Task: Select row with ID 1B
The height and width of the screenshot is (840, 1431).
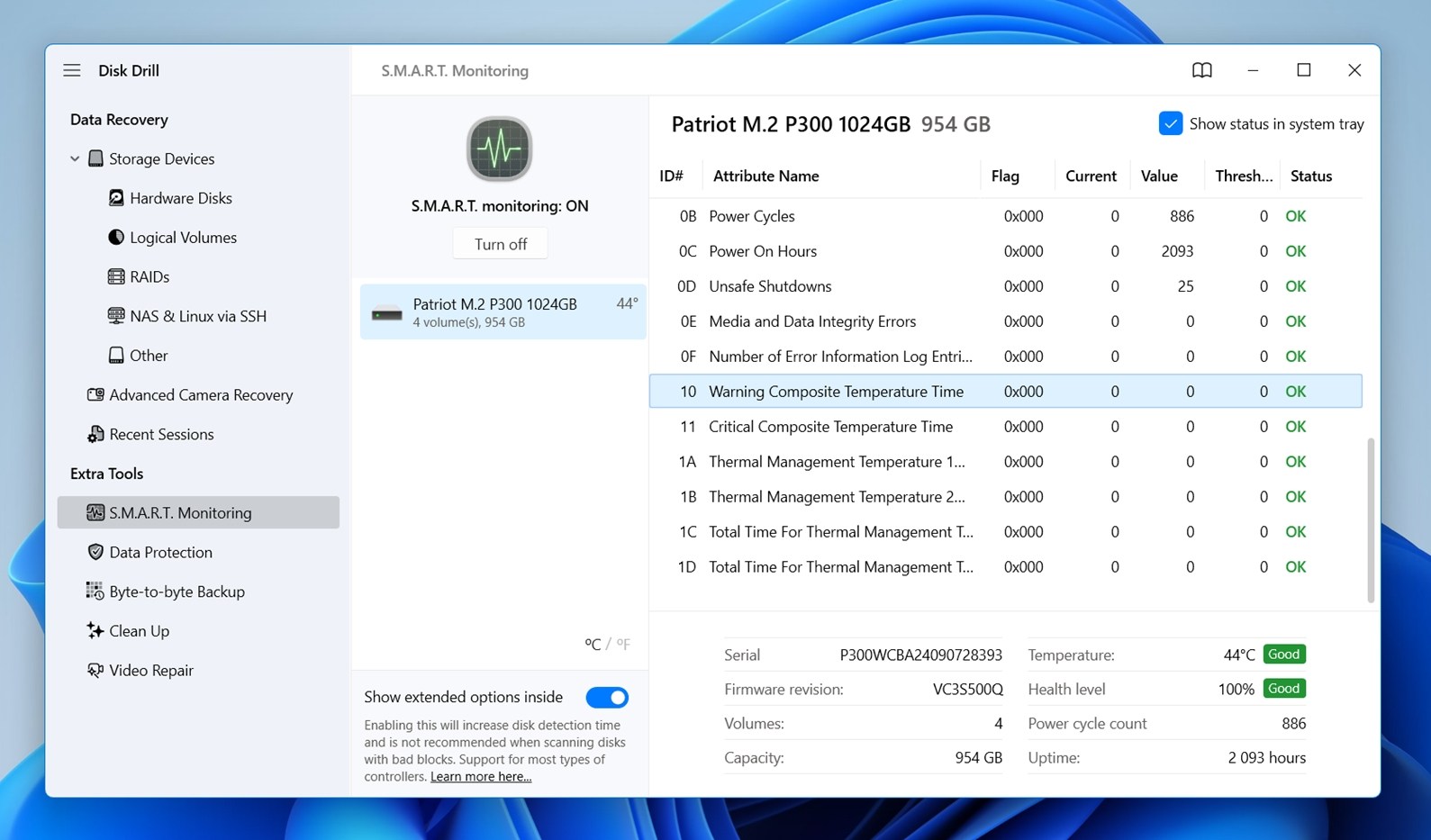Action: point(1006,497)
